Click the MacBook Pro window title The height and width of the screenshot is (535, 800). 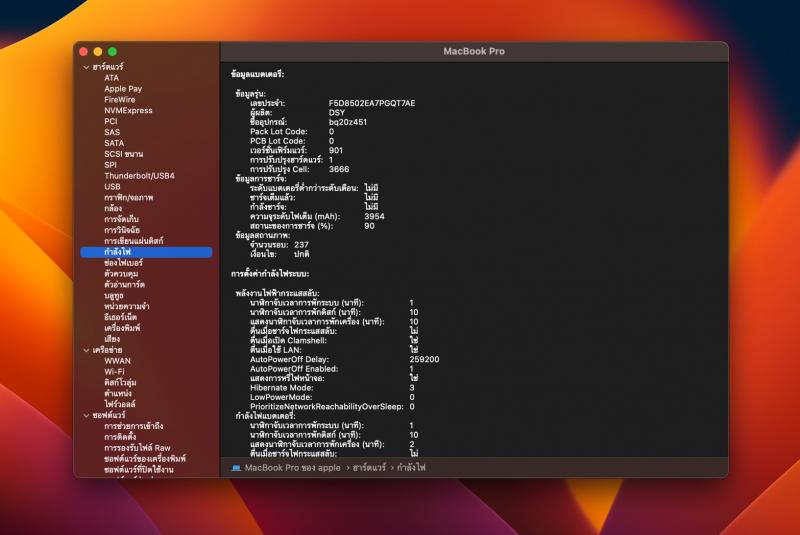click(x=473, y=52)
